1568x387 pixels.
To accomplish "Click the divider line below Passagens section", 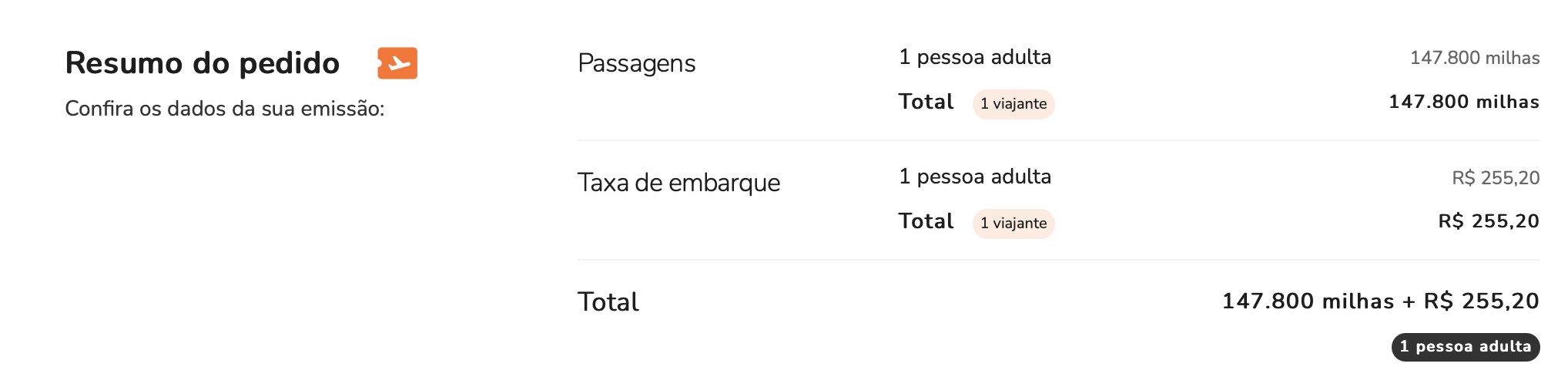I will (1059, 140).
